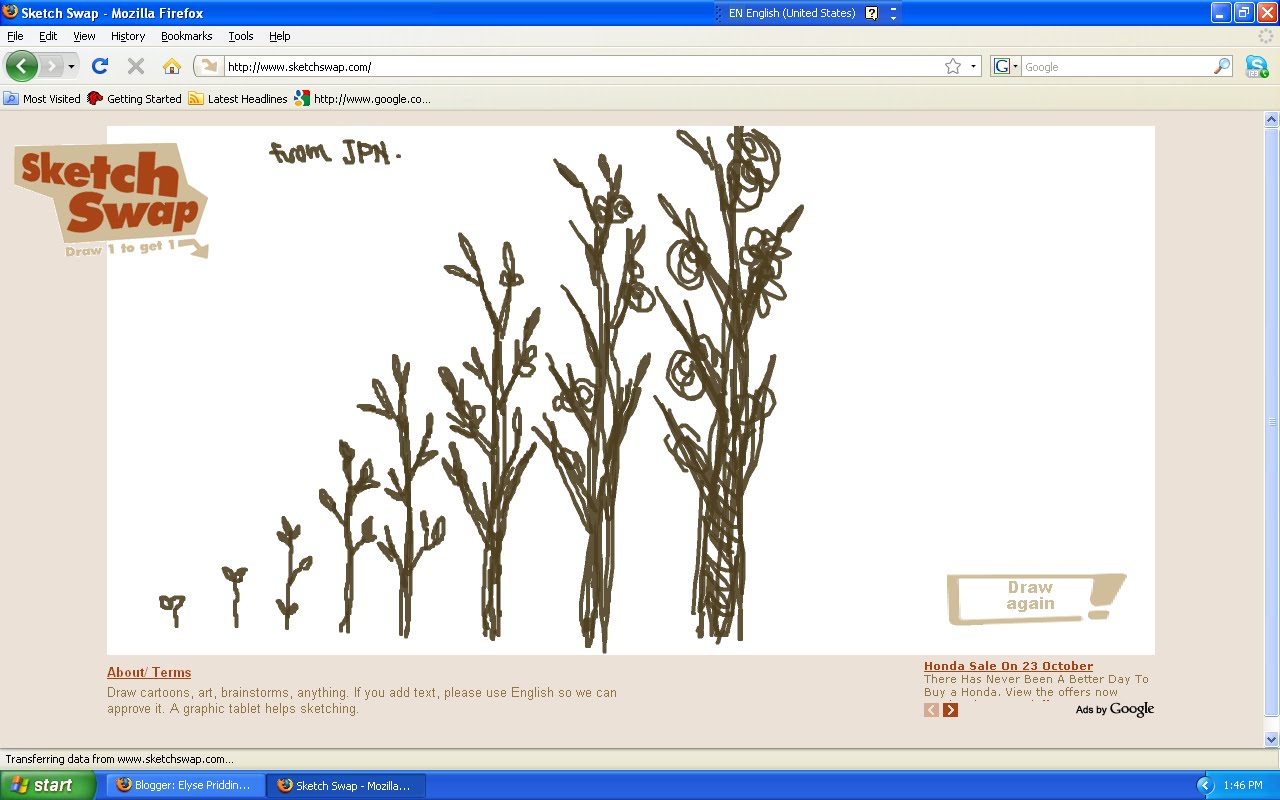Open the http://www.google.co... bookmark
Image resolution: width=1280 pixels, height=800 pixels.
363,99
